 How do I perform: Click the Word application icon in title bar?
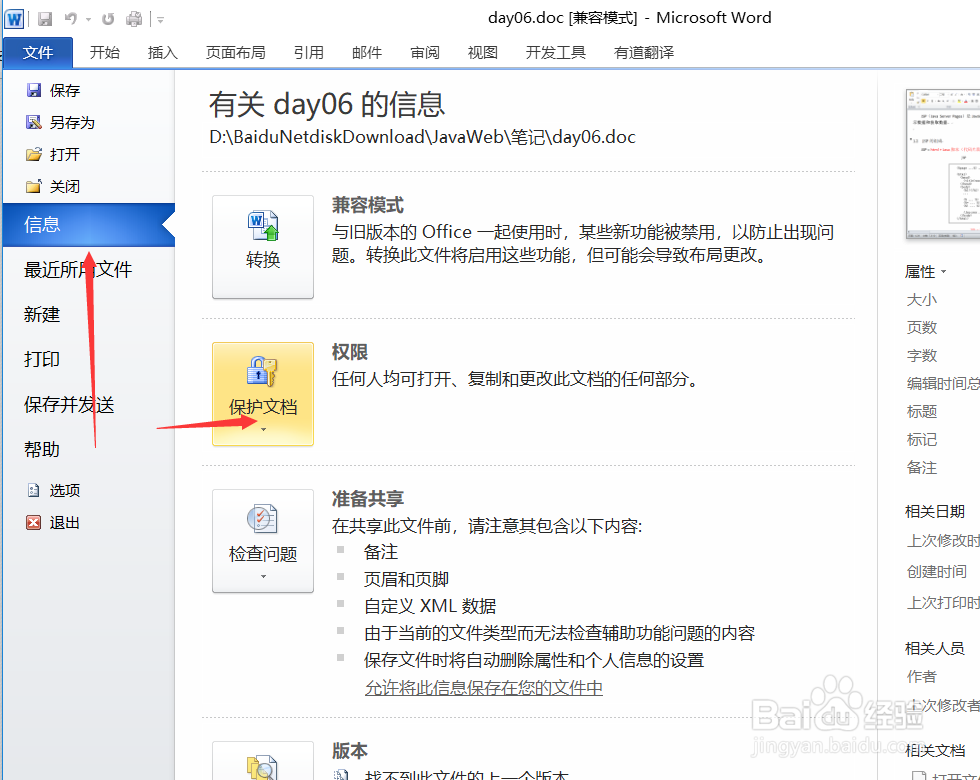(14, 19)
